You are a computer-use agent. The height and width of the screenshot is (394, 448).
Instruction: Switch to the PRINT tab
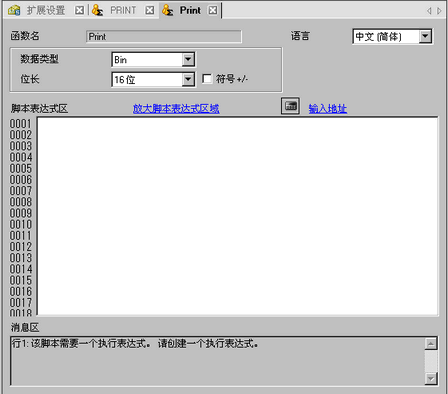(123, 10)
